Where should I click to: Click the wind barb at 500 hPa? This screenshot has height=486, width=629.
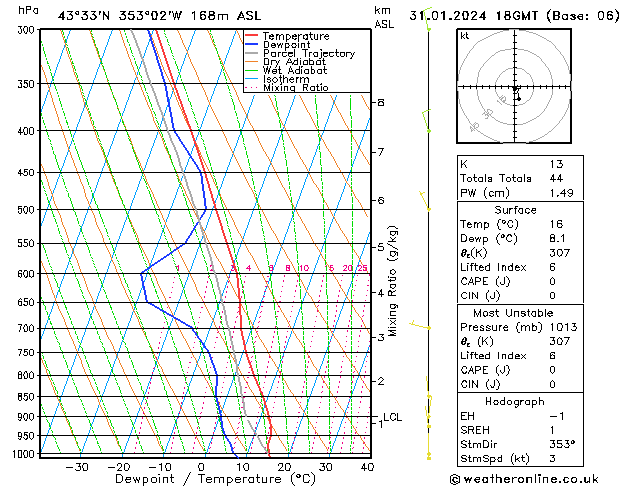point(425,200)
